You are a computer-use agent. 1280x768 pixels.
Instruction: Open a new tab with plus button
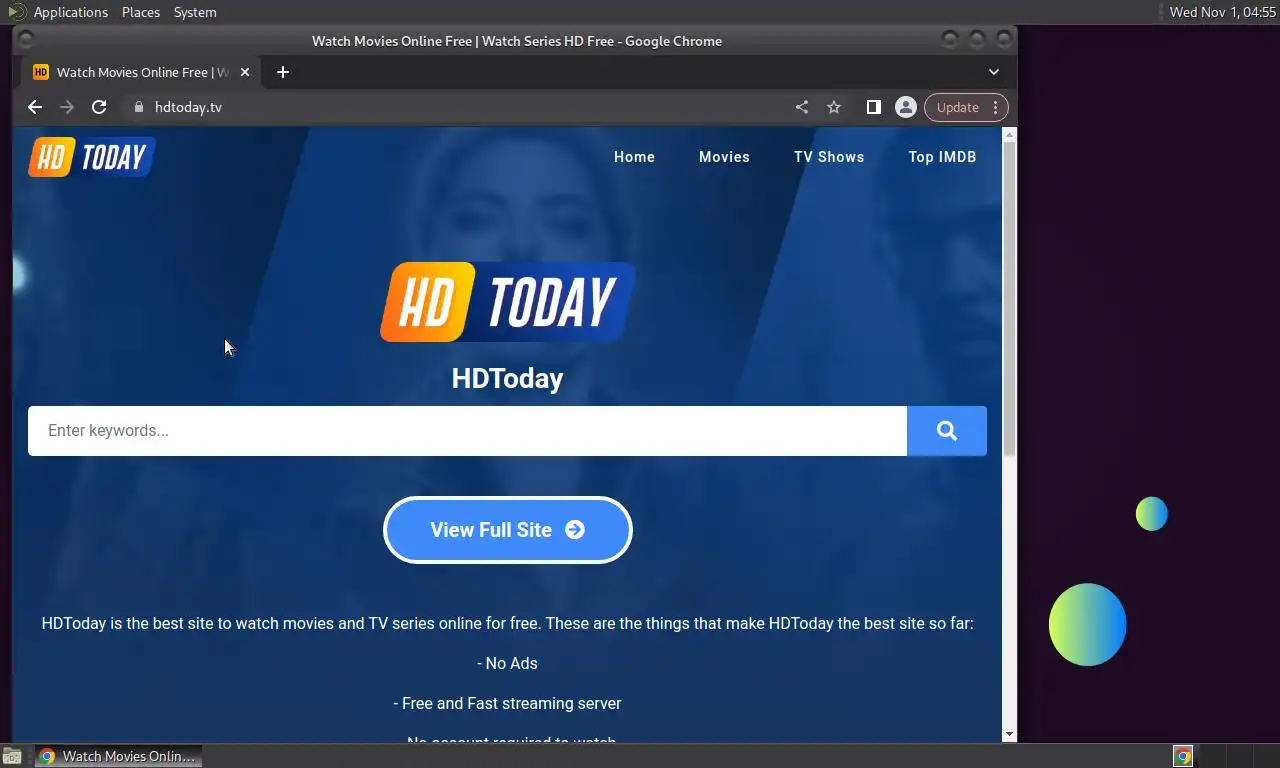click(x=283, y=72)
